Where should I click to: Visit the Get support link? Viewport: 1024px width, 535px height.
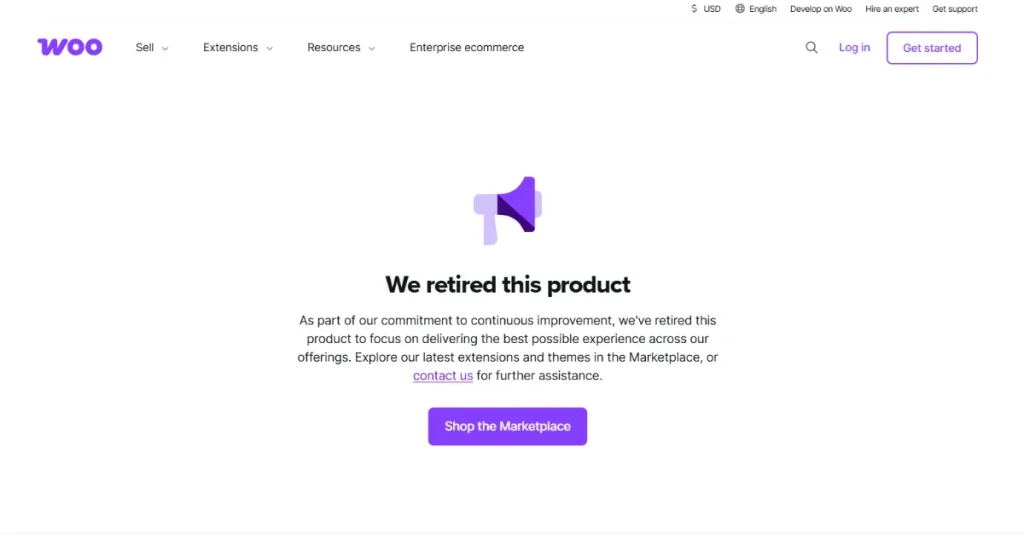[x=955, y=9]
